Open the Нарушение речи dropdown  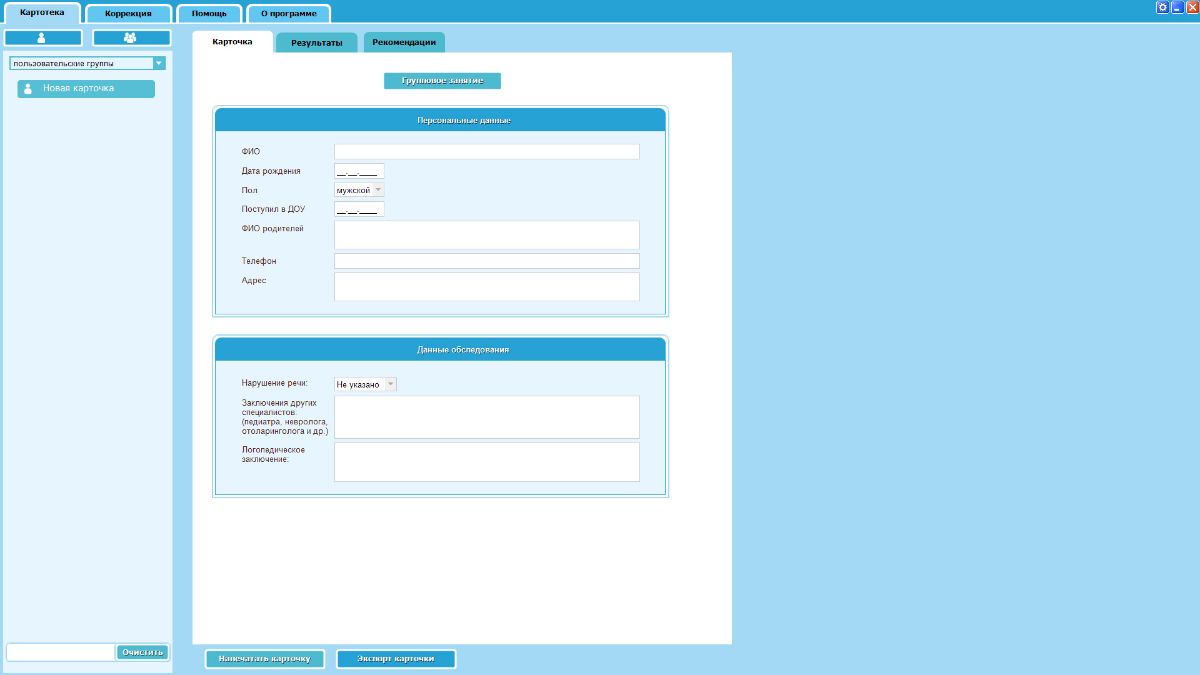(x=365, y=384)
